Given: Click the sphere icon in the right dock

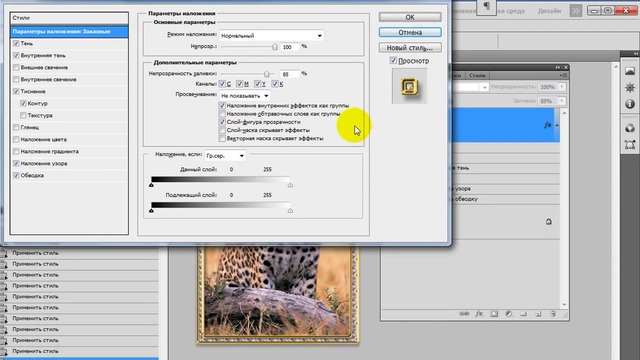Looking at the screenshot, I should (630, 128).
